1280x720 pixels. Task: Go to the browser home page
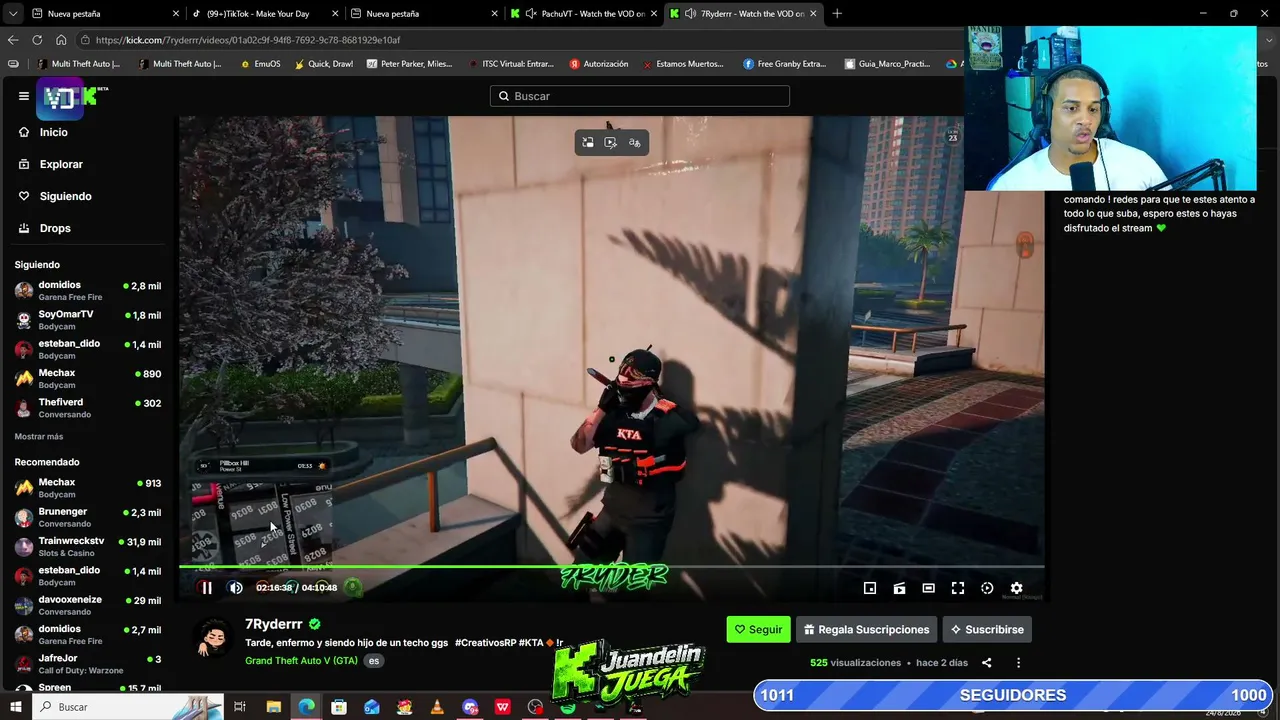click(61, 40)
